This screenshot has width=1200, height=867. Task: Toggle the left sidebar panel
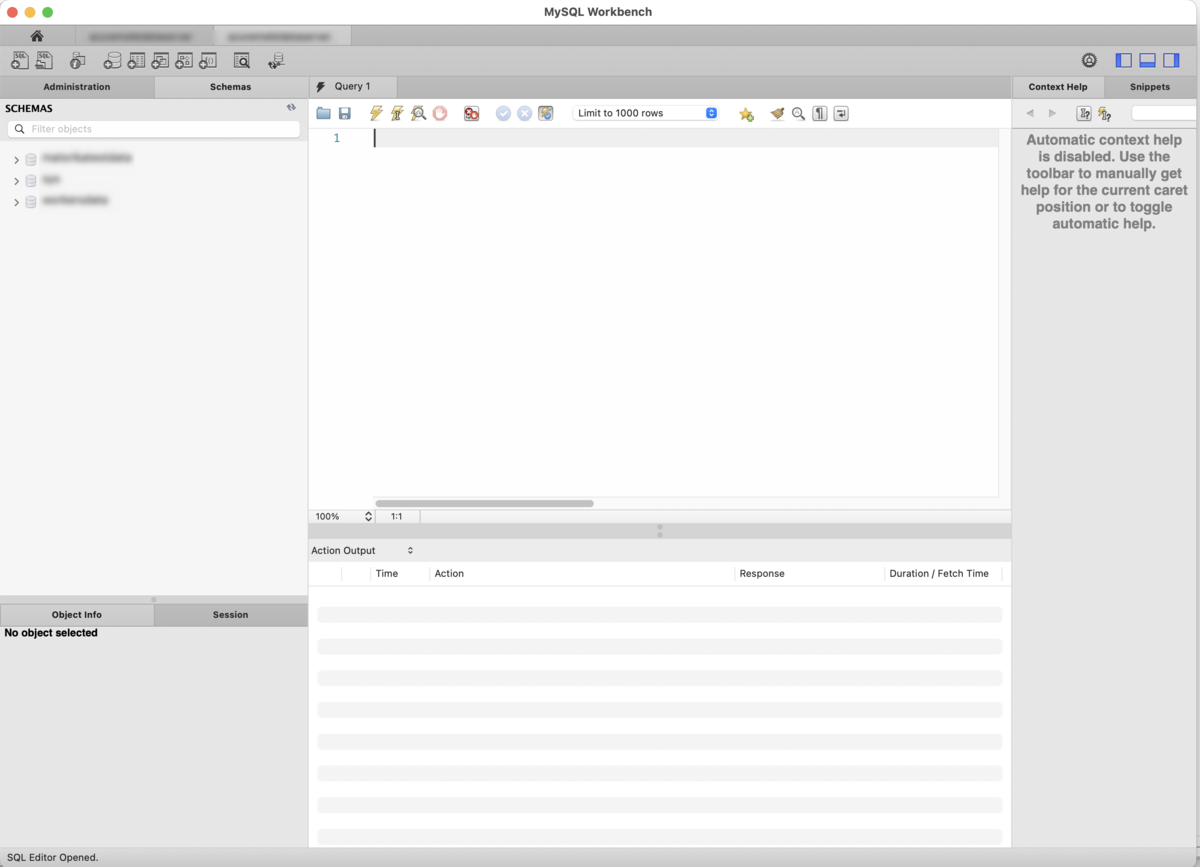point(1123,61)
